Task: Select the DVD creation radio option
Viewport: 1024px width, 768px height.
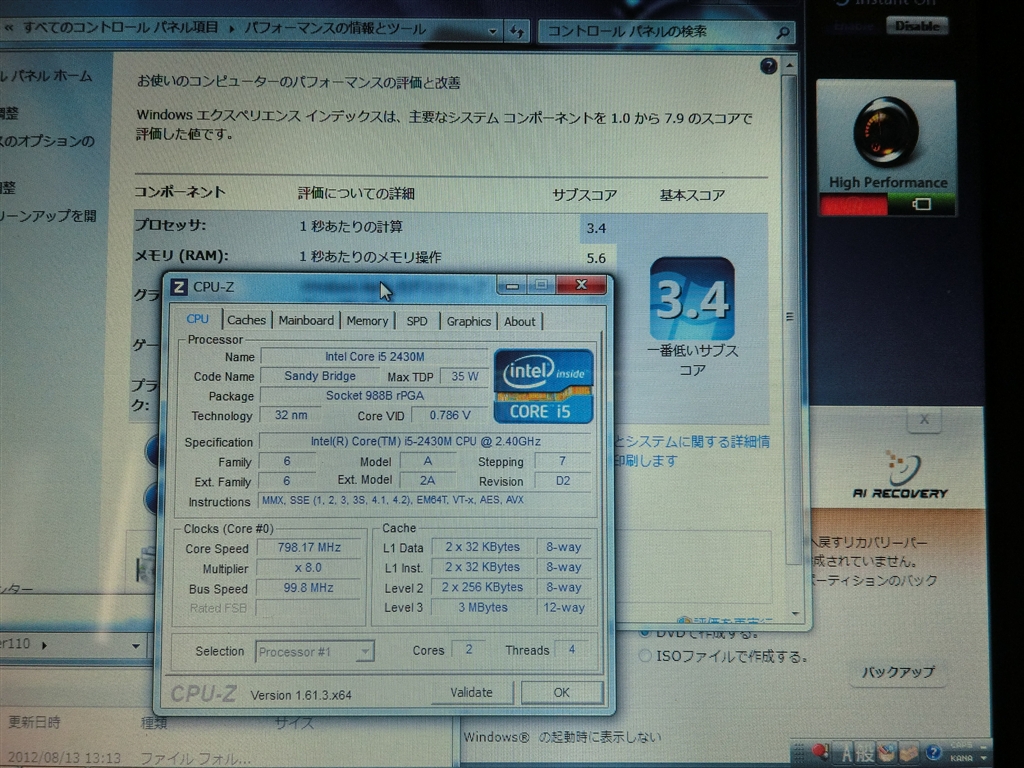Action: click(x=645, y=633)
